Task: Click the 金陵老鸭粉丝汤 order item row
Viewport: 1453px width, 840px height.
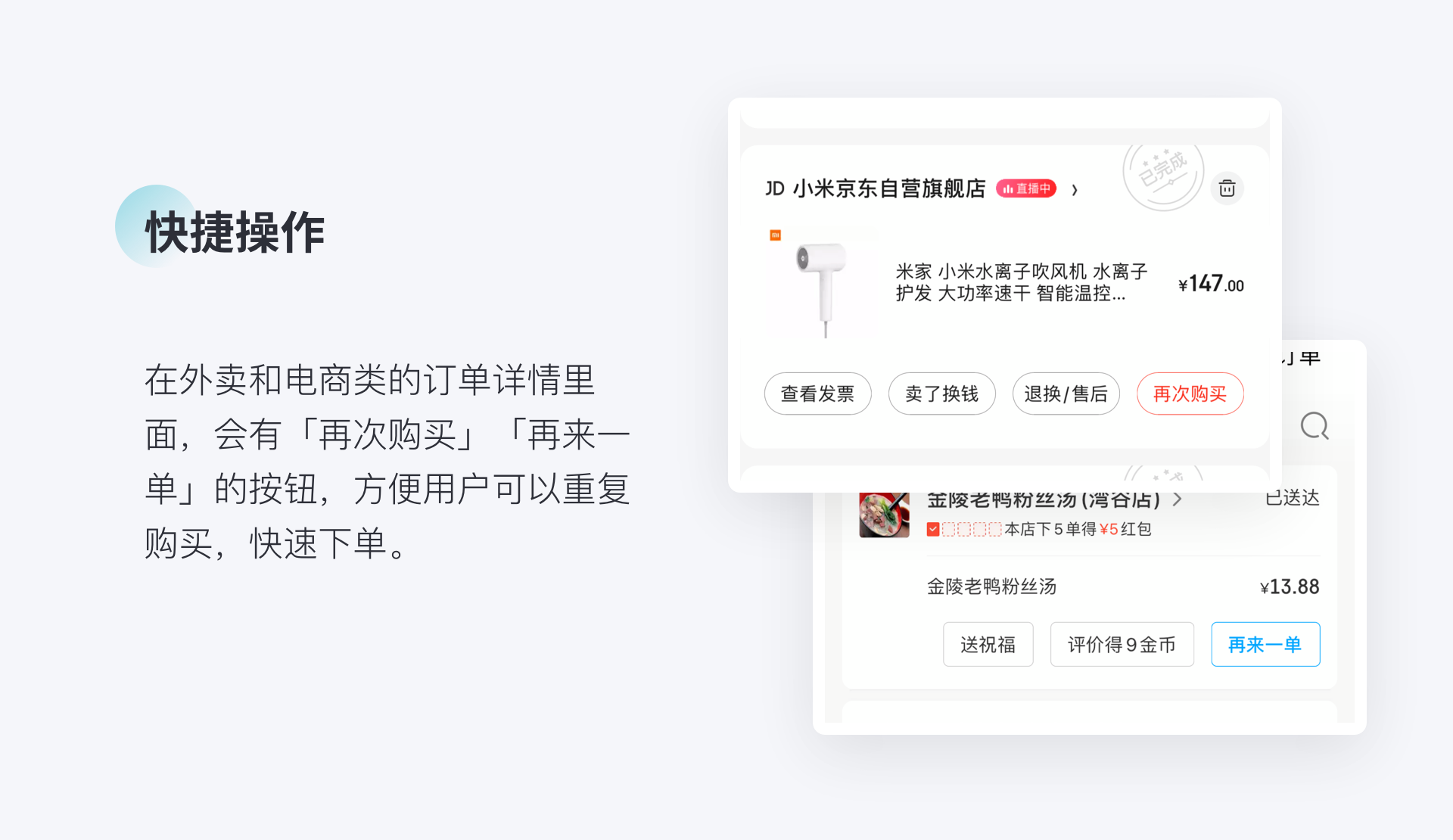Action: click(1123, 586)
